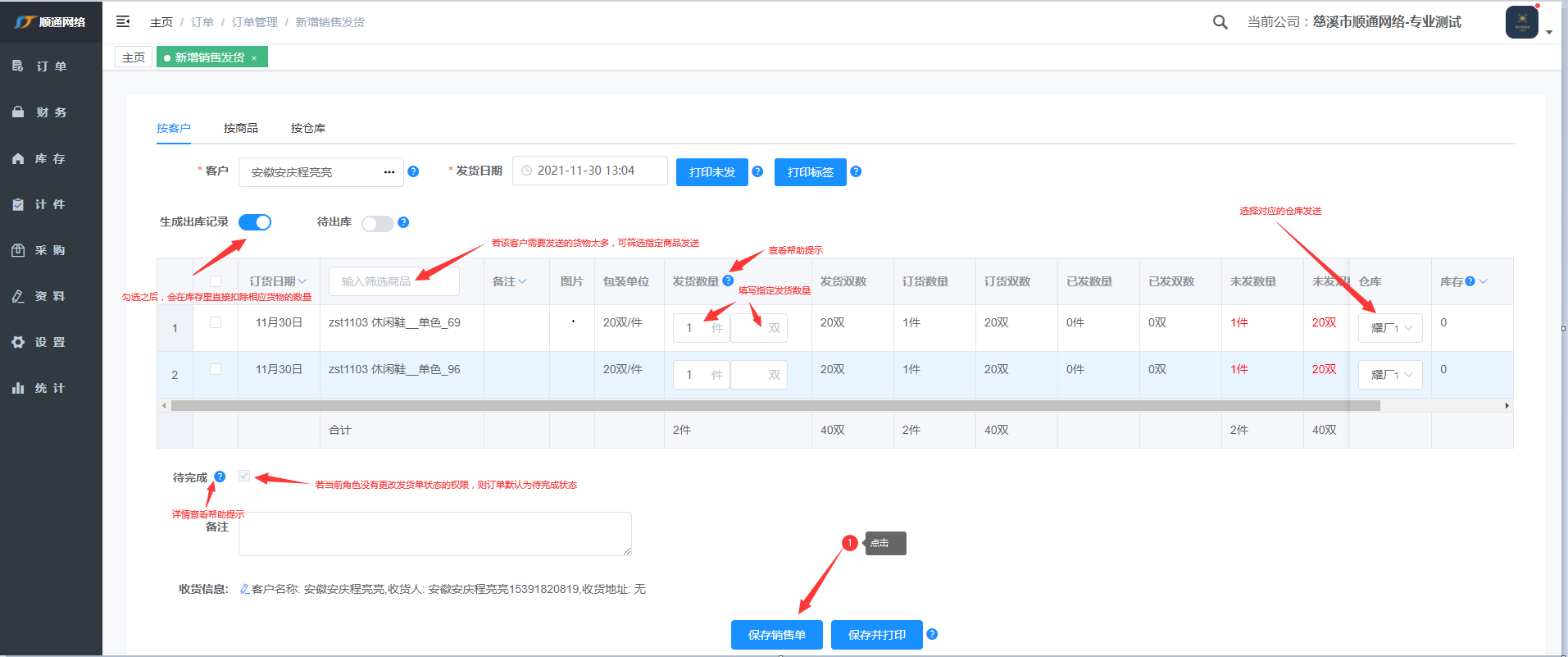1568x657 pixels.
Task: Toggle the 生成出库记录 switch off
Action: [x=255, y=222]
